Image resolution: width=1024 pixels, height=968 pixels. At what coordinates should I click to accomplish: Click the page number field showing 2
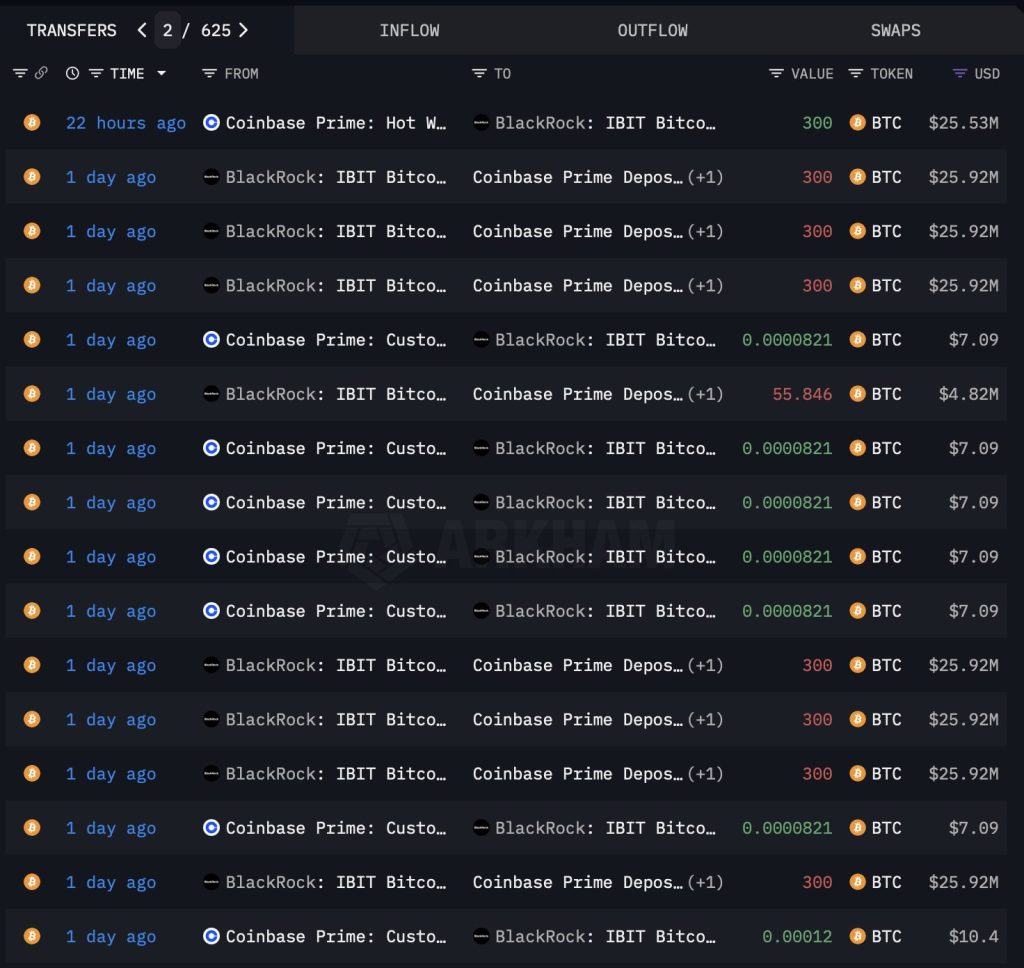click(167, 30)
